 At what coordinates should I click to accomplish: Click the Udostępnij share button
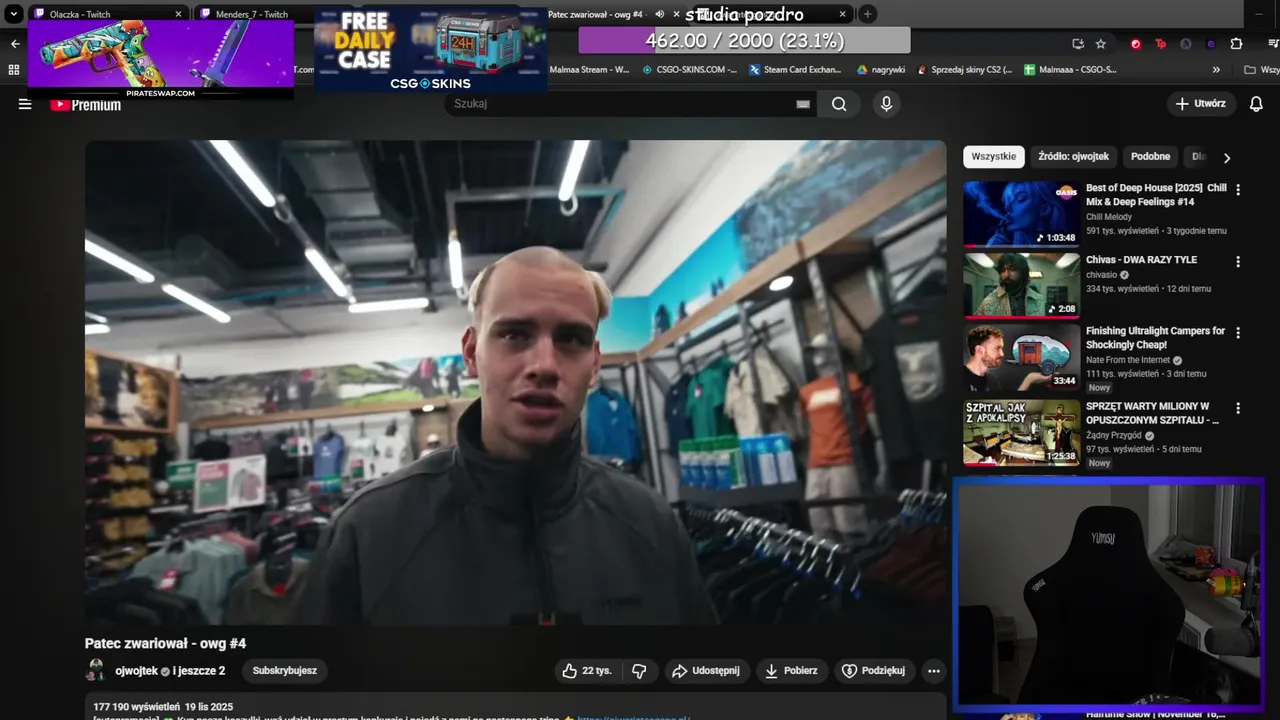coord(706,671)
